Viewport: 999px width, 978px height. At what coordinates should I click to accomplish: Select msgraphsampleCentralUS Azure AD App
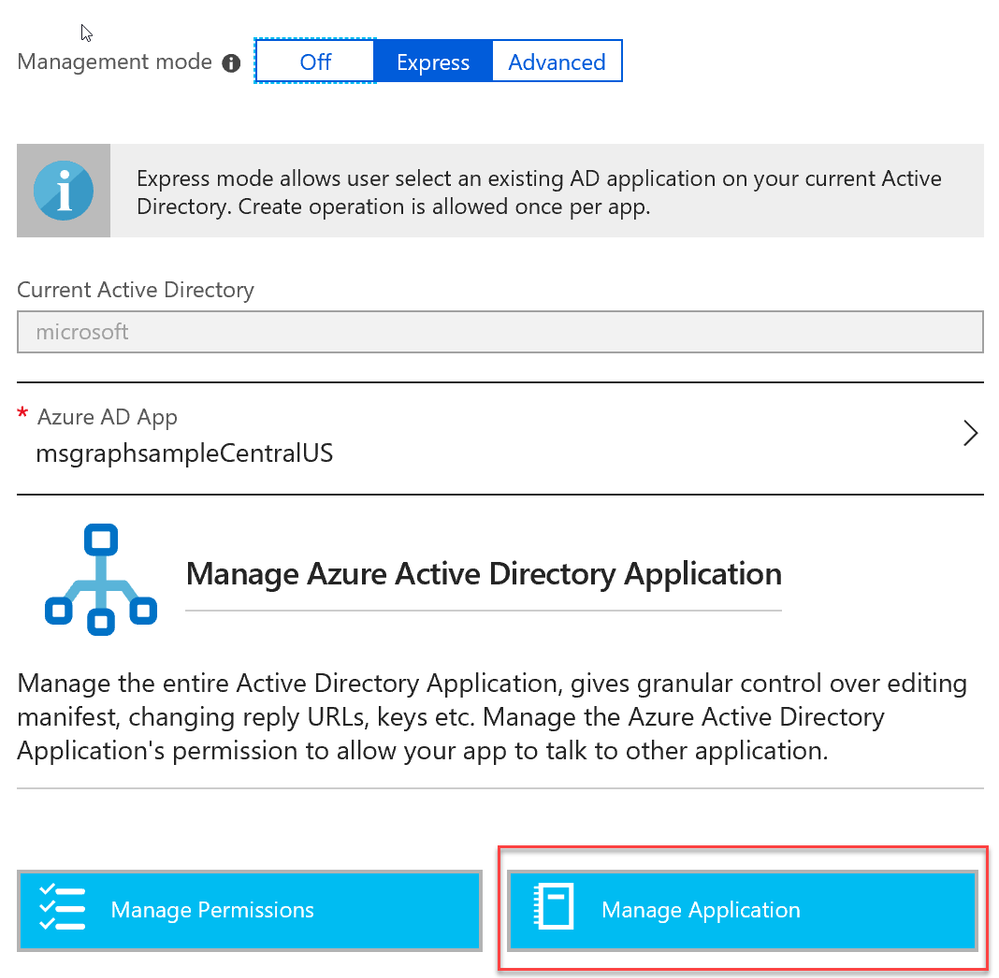pos(184,454)
